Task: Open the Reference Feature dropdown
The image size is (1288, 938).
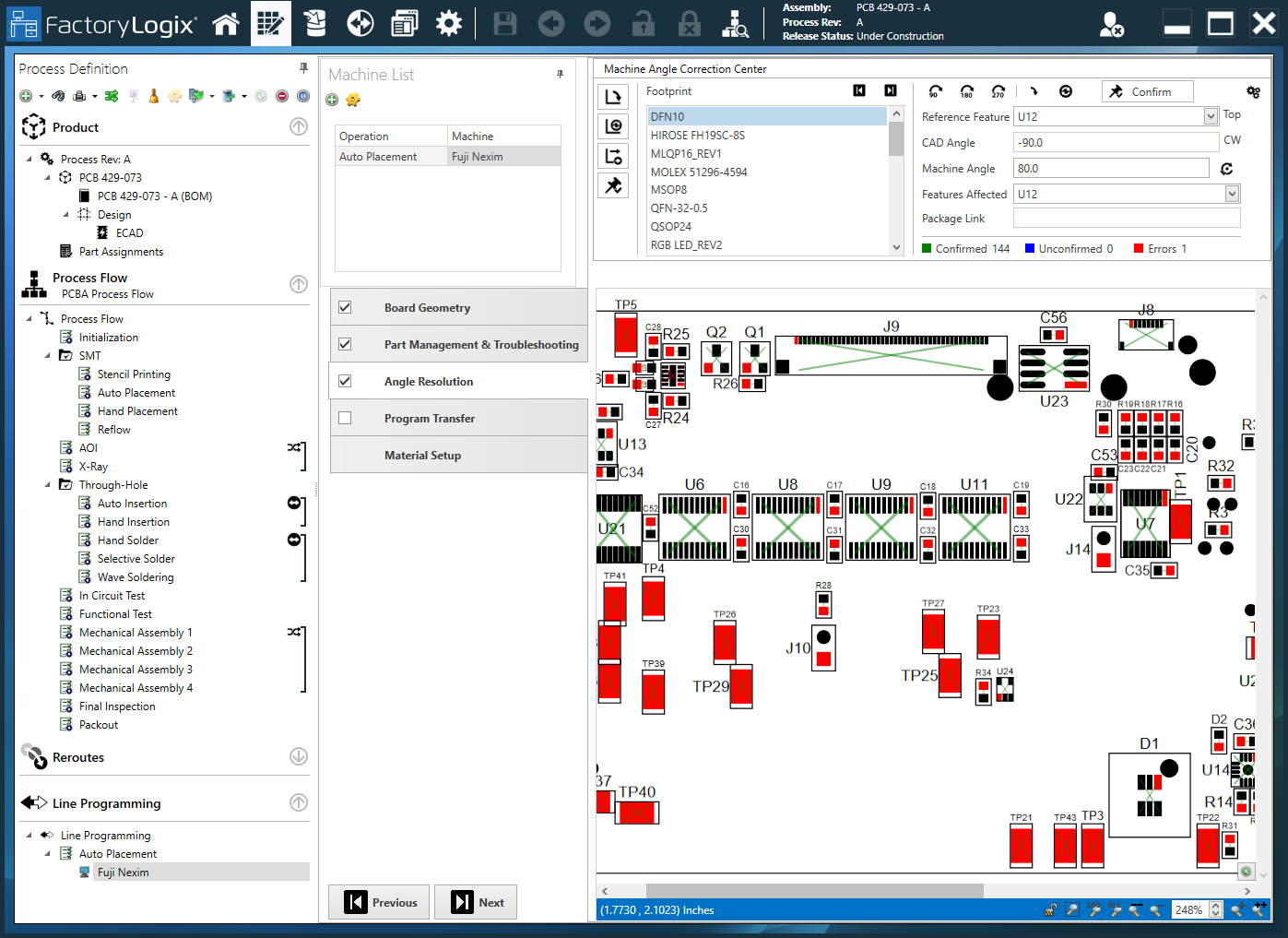Action: click(x=1211, y=116)
